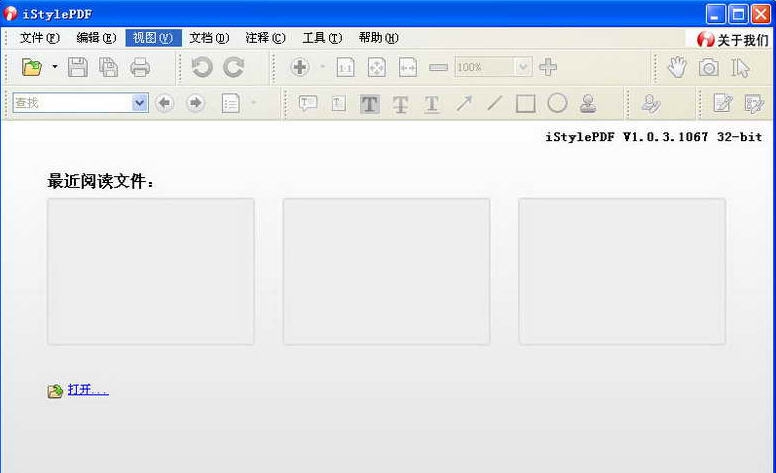Image resolution: width=776 pixels, height=473 pixels.
Task: Open the 帮助(H) menu
Action: (379, 38)
